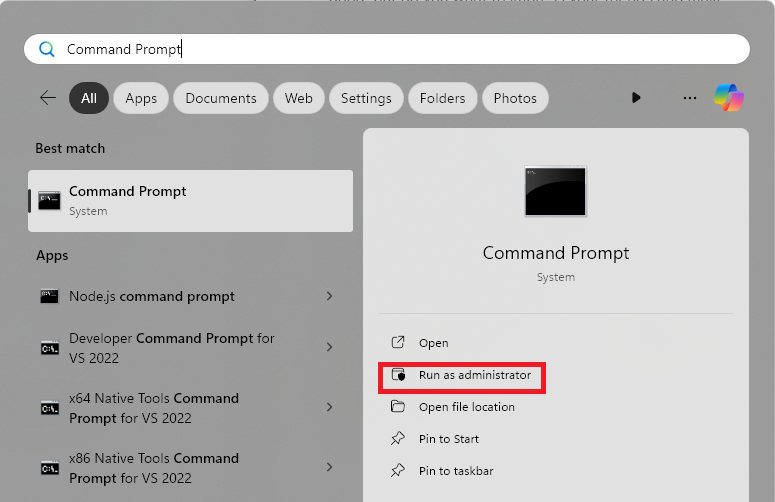Expand x64 Native Tools Command Prompt chevron
Image resolution: width=775 pixels, height=502 pixels.
[x=330, y=407]
